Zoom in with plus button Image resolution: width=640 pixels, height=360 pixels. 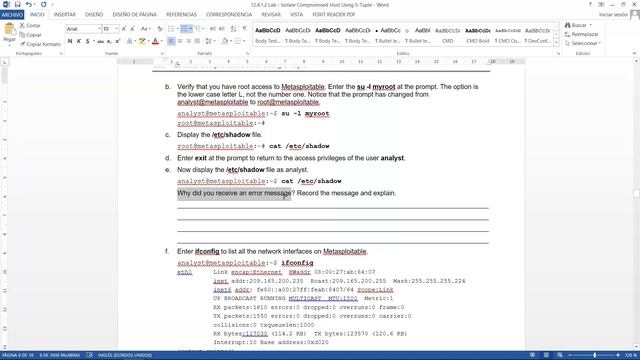(618, 355)
